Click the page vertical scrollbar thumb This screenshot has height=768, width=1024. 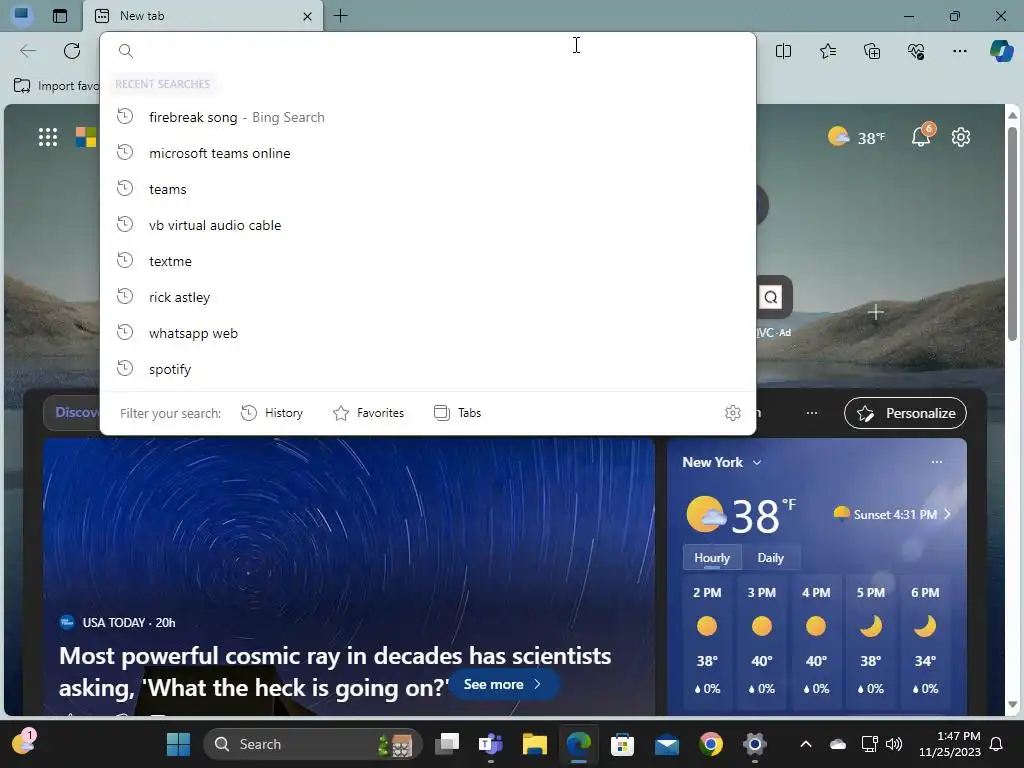tap(1012, 233)
